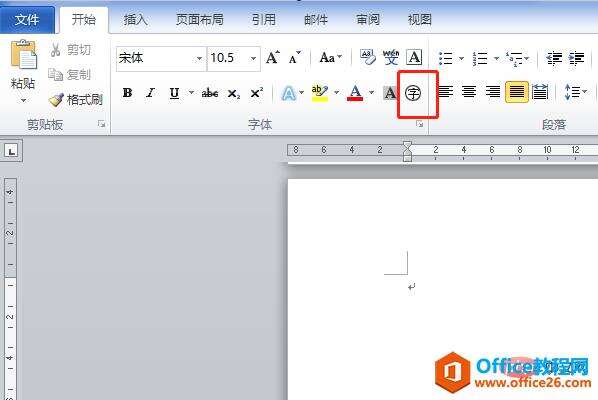Click the Character Shading icon
This screenshot has height=400, width=598.
pyautogui.click(x=390, y=93)
